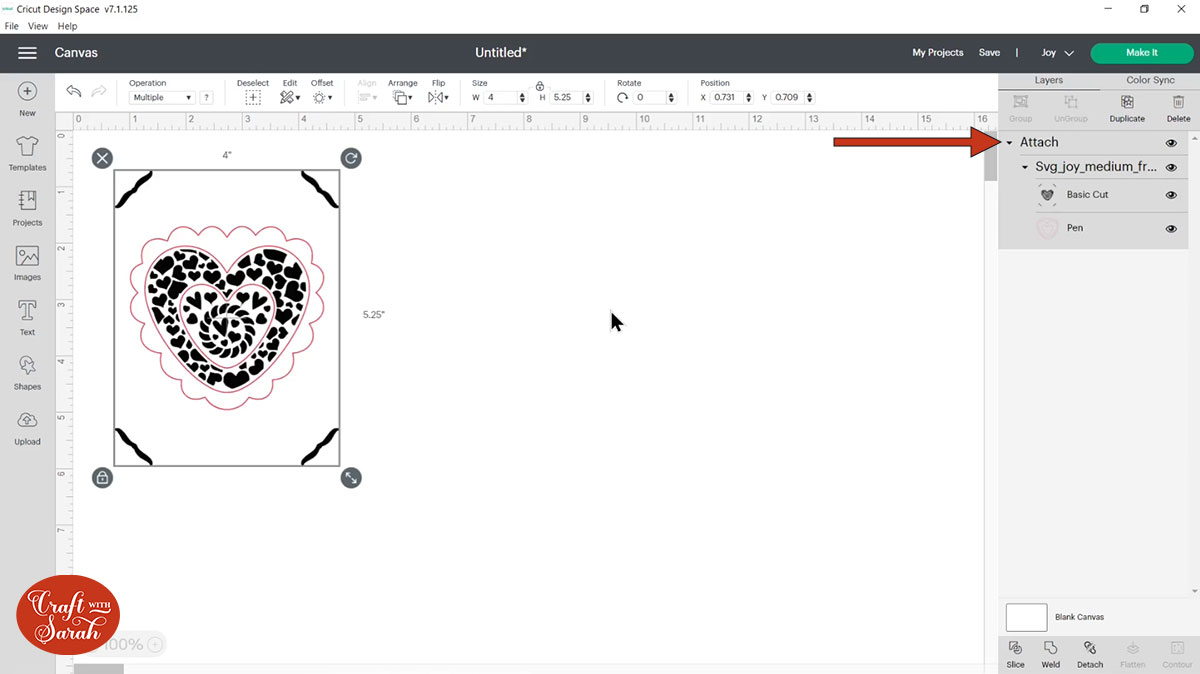Open the View menu
This screenshot has height=674, width=1200.
click(x=38, y=26)
